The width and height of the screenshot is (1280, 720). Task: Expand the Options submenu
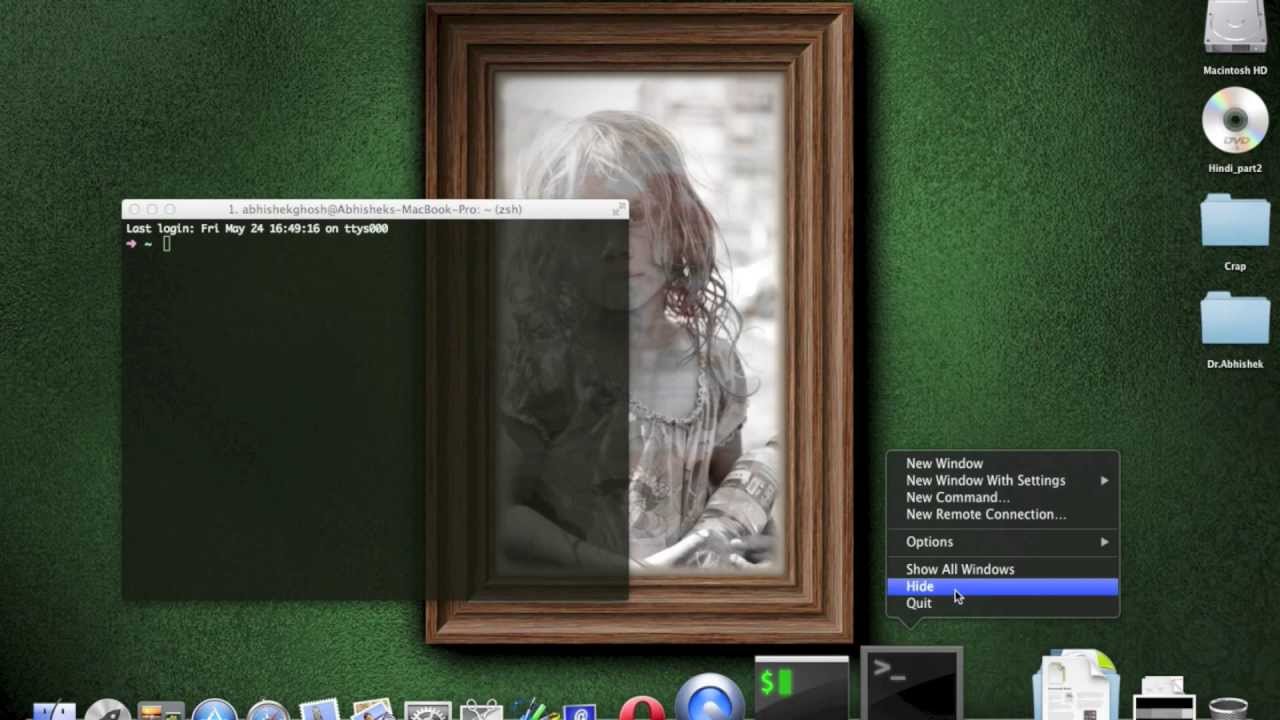coord(1003,541)
